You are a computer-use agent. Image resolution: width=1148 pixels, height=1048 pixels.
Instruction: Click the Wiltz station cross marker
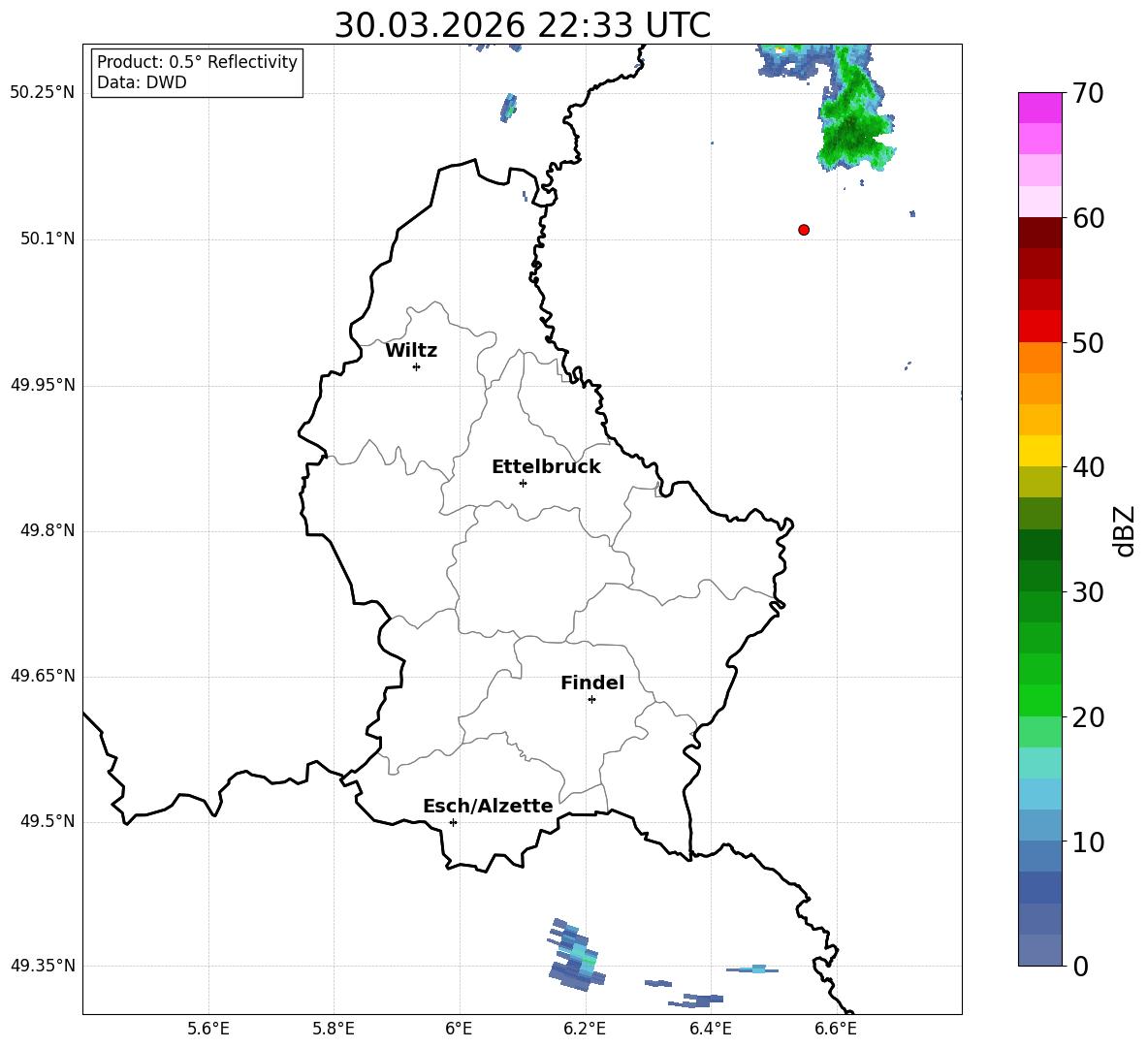pyautogui.click(x=417, y=366)
